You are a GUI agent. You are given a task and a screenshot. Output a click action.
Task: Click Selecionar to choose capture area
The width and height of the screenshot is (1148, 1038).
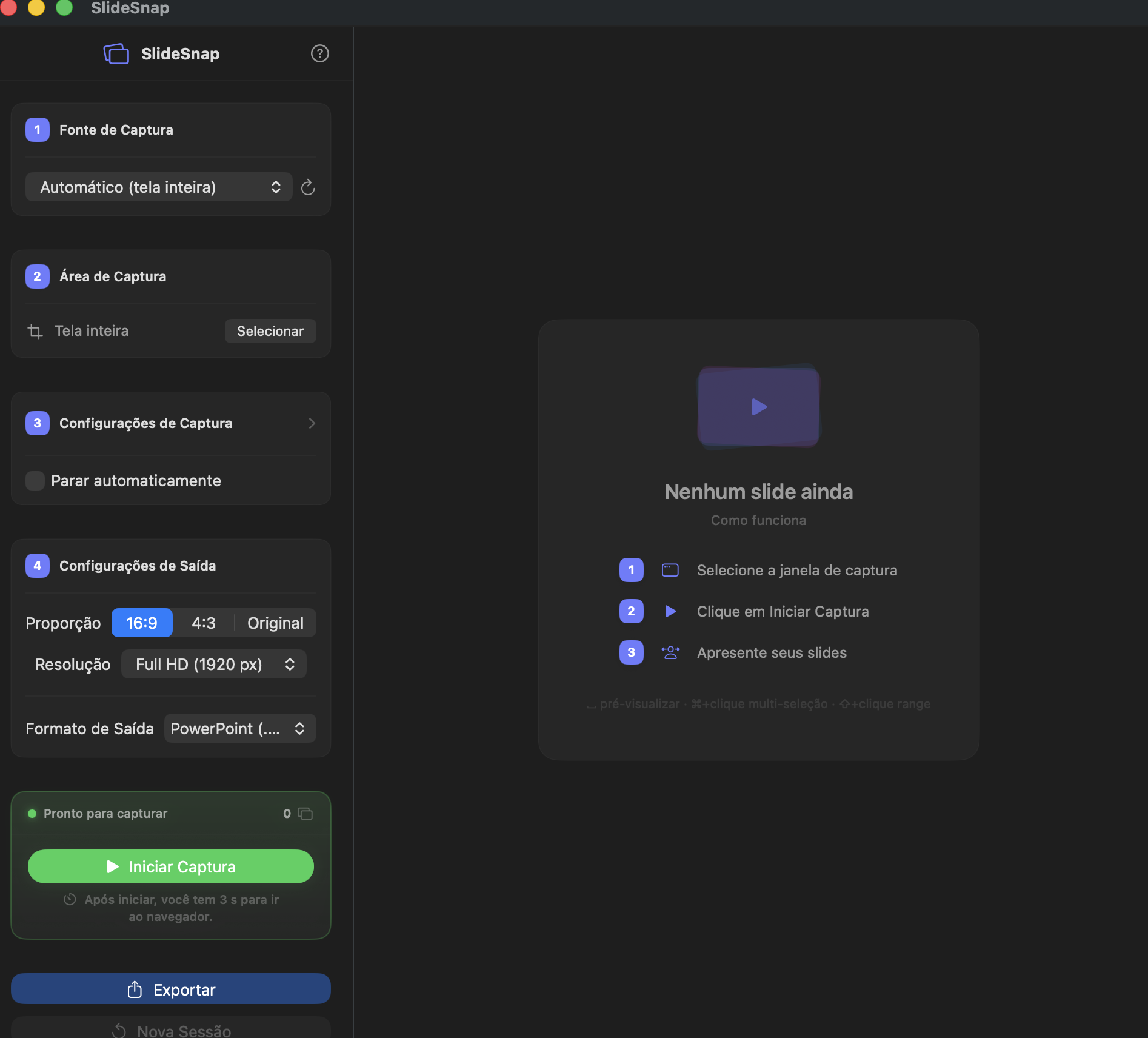point(270,331)
